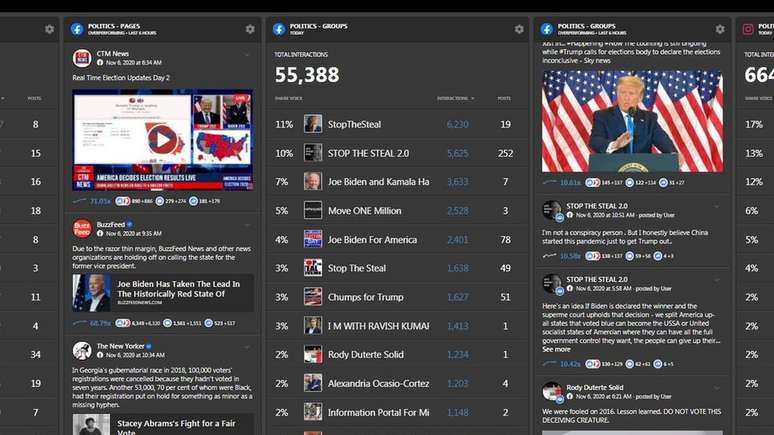The width and height of the screenshot is (774, 435).
Task: Expand options chevron on CTM News post
Action: click(x=247, y=54)
